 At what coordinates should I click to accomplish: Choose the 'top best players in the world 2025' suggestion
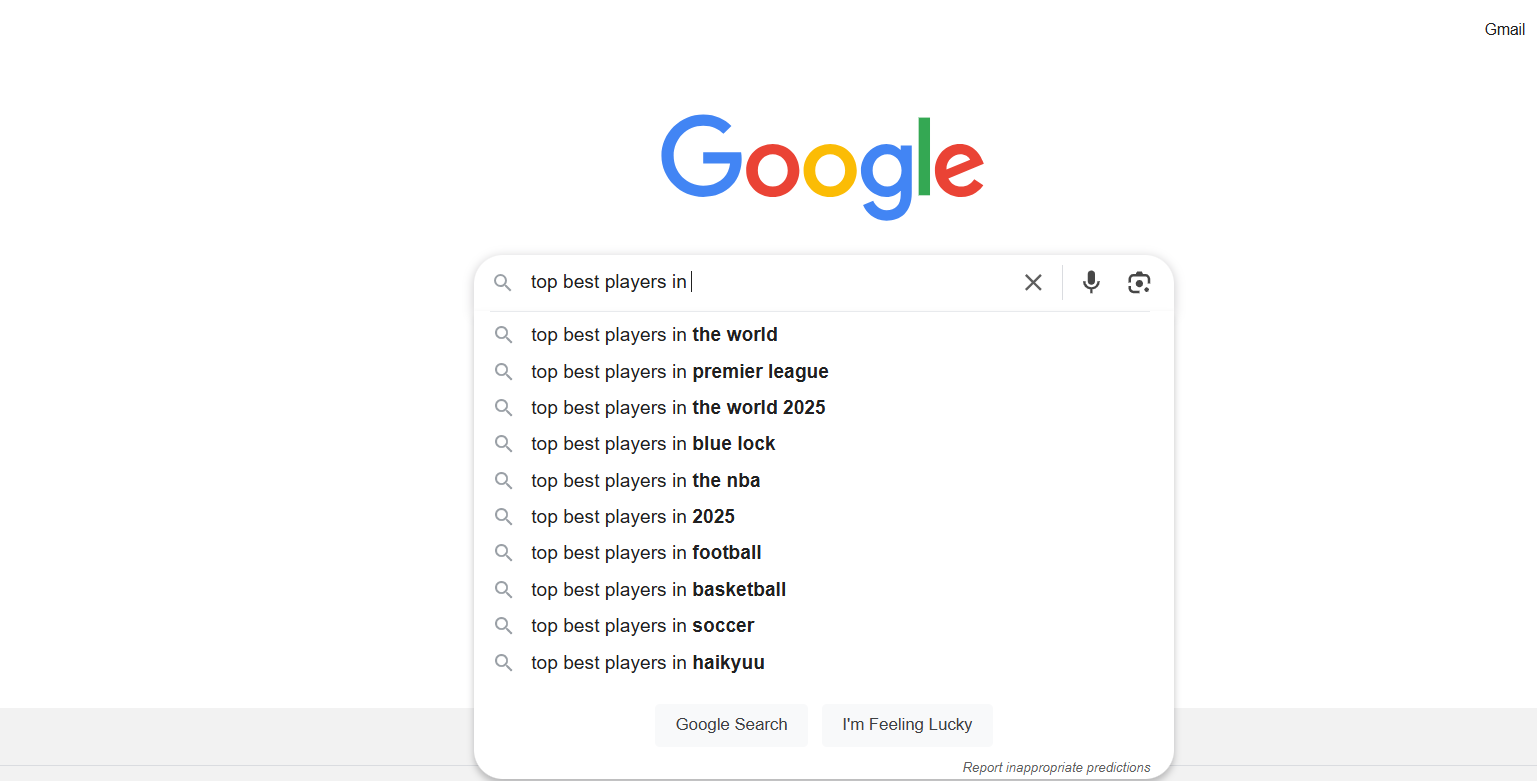tap(677, 407)
